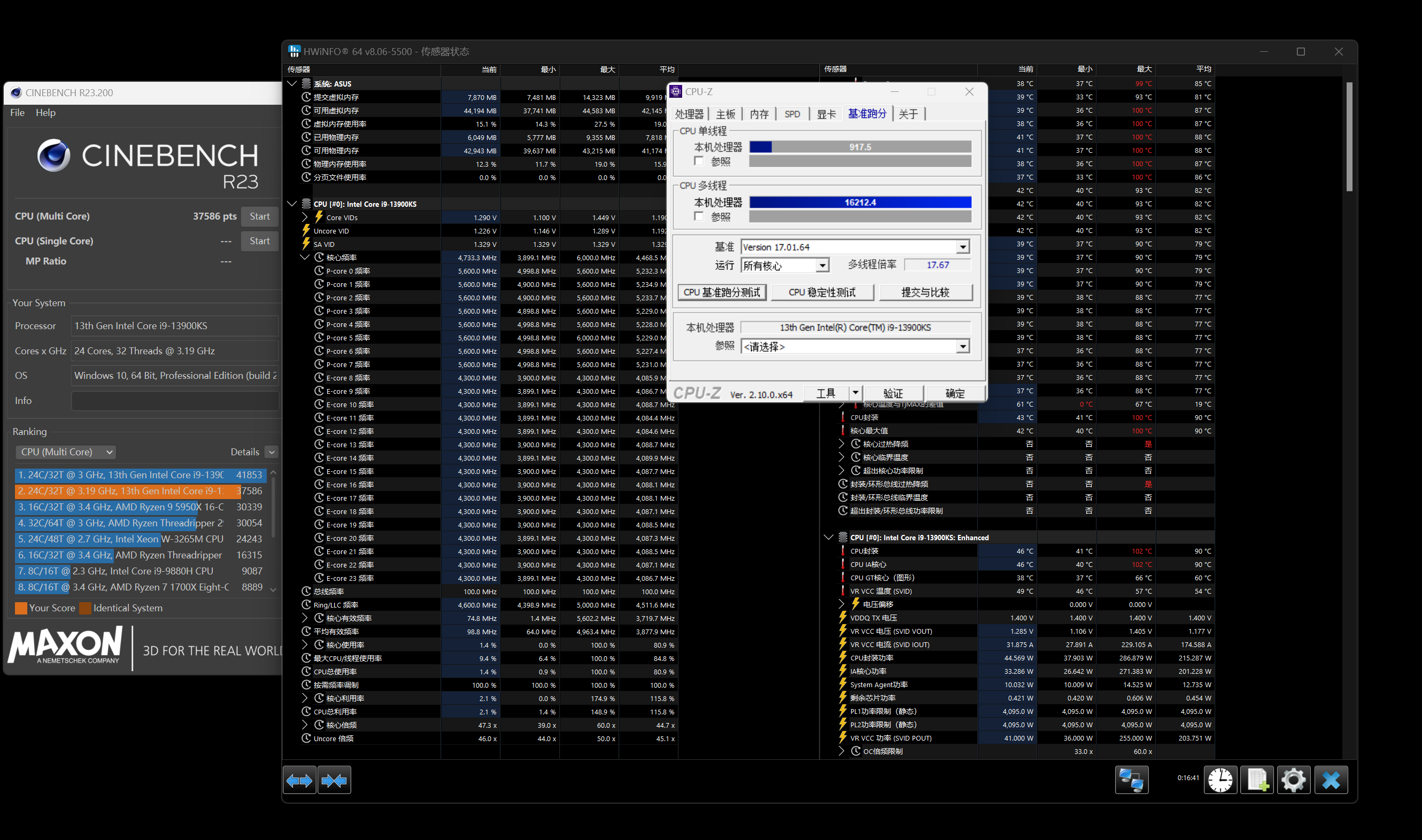This screenshot has width=1422, height=840.
Task: Open the 工具 dropdown arrow in CPU-Z
Action: 855,393
